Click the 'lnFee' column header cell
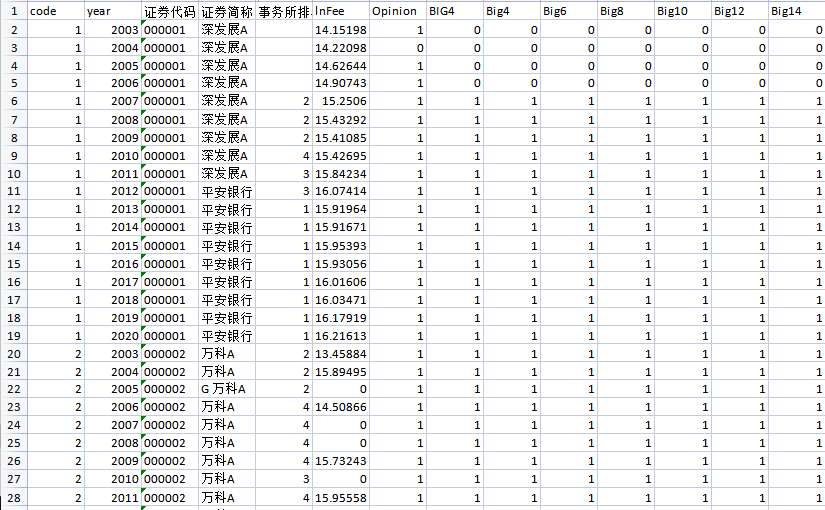This screenshot has width=825, height=510. click(340, 11)
